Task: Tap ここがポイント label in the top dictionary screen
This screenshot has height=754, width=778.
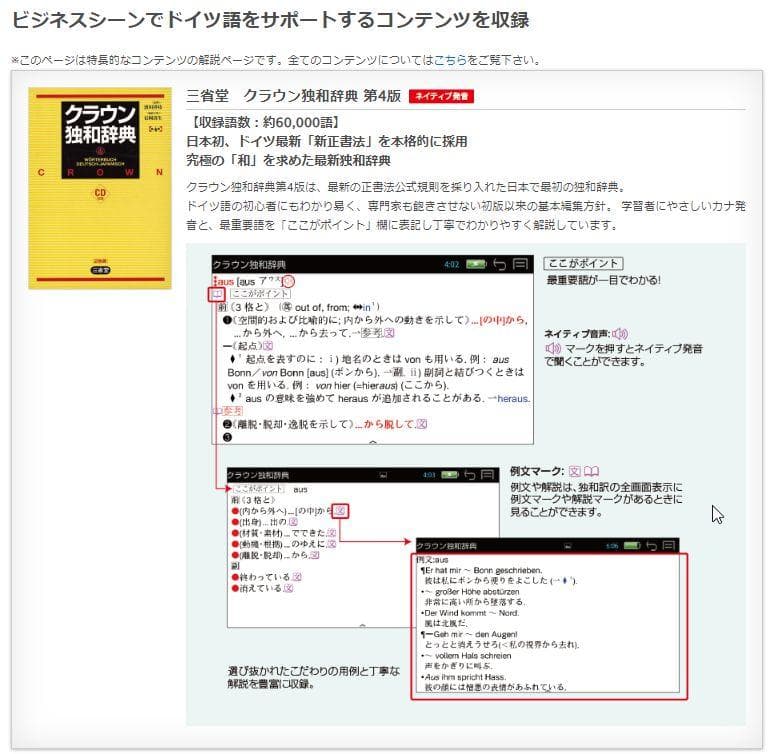Action: (x=260, y=294)
